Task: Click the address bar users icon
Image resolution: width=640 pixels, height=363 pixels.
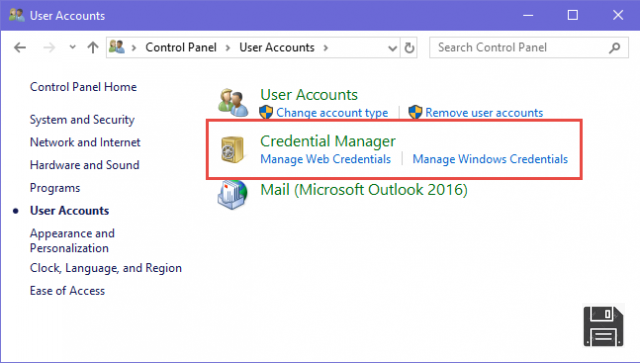Action: pyautogui.click(x=117, y=47)
